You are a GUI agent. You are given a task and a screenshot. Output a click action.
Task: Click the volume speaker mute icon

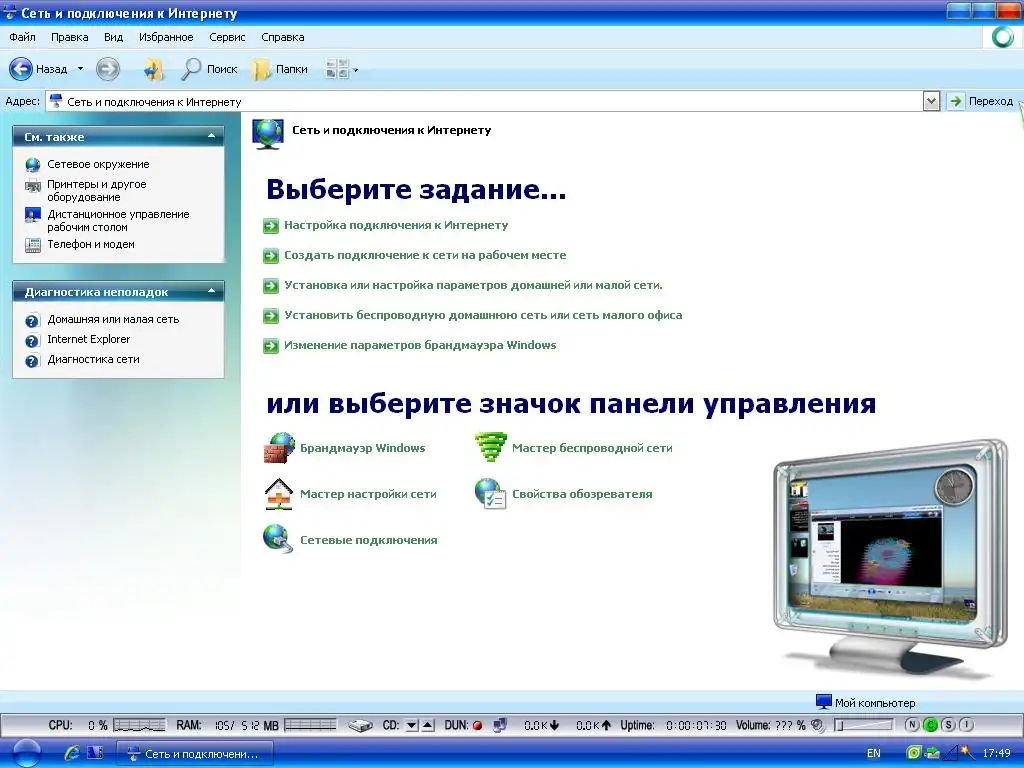(818, 725)
